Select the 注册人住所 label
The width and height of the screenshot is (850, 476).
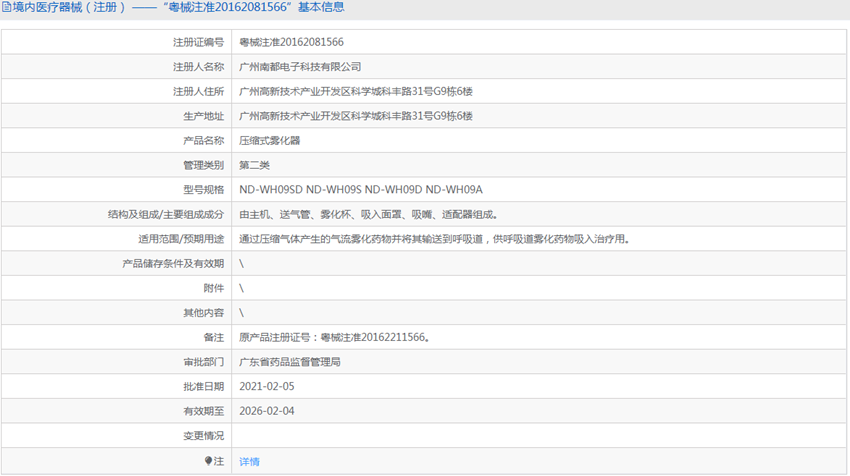[198, 91]
